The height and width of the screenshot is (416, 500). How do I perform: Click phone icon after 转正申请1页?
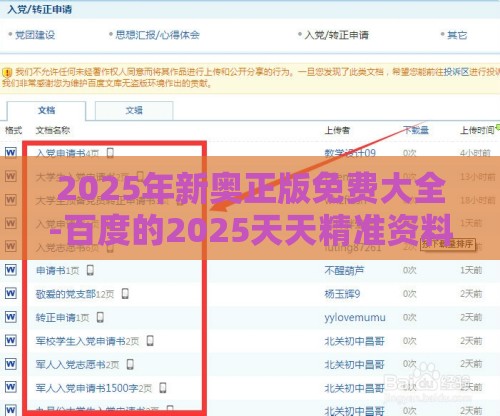pos(100,317)
